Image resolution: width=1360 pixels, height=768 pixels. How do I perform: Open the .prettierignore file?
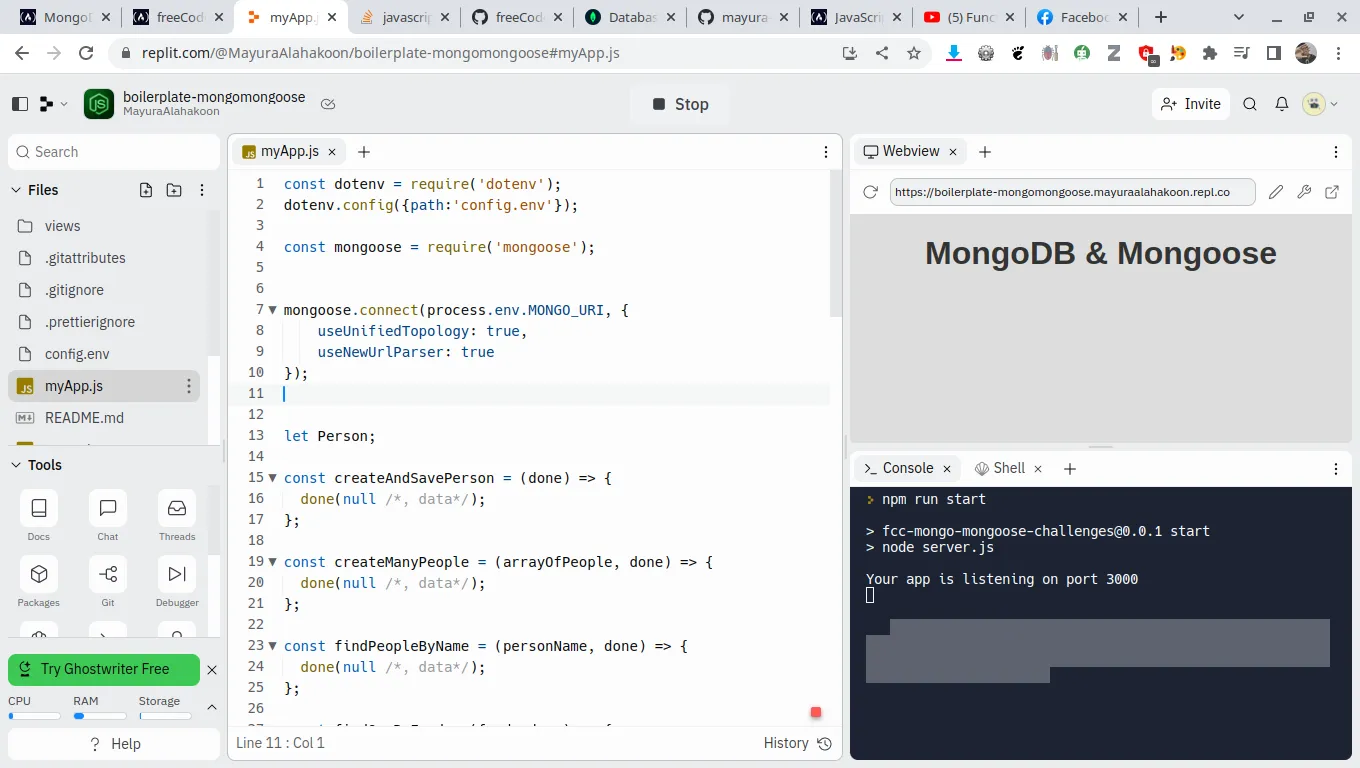point(104,322)
